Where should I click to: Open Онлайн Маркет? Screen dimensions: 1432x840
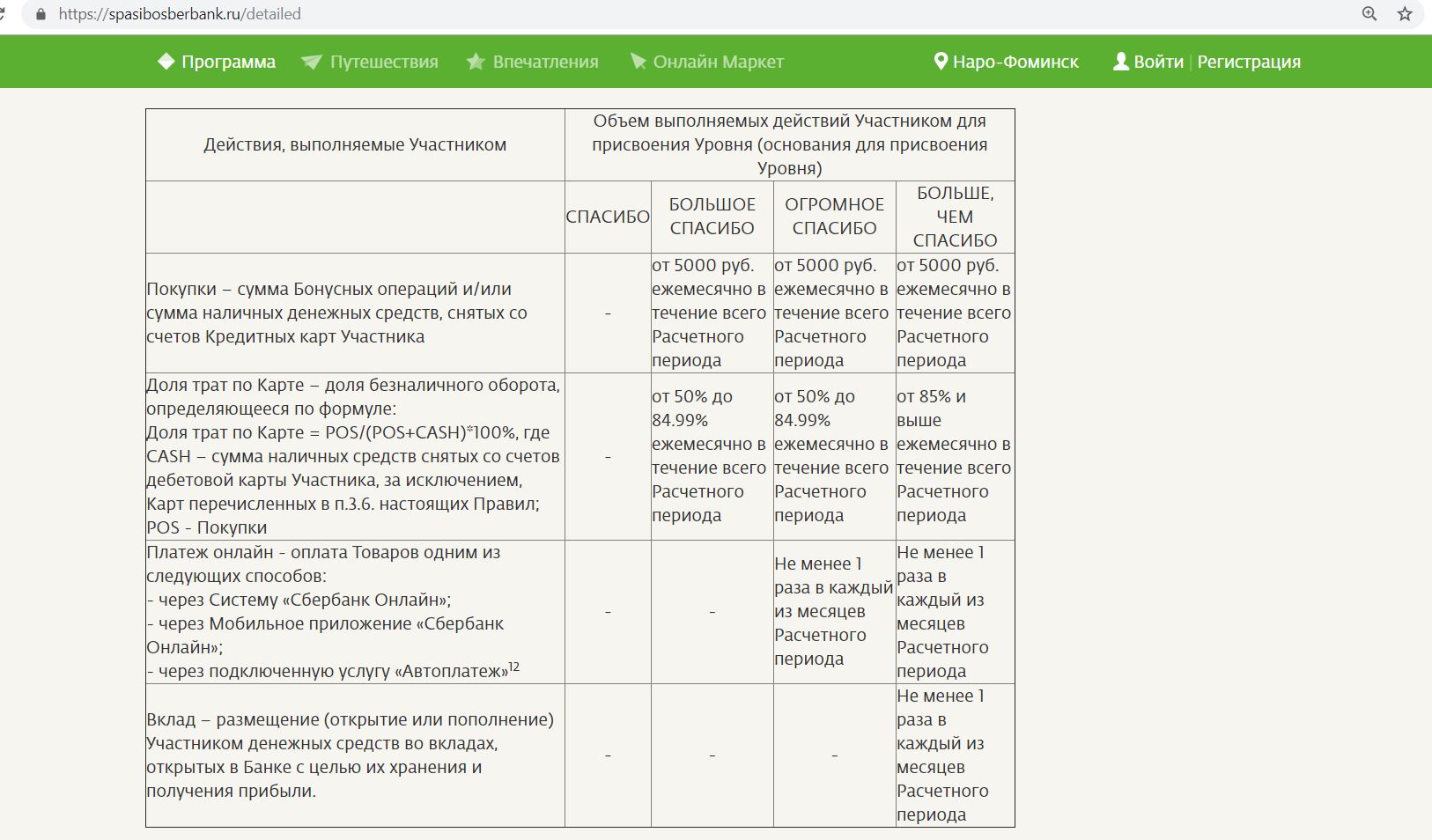click(x=718, y=62)
